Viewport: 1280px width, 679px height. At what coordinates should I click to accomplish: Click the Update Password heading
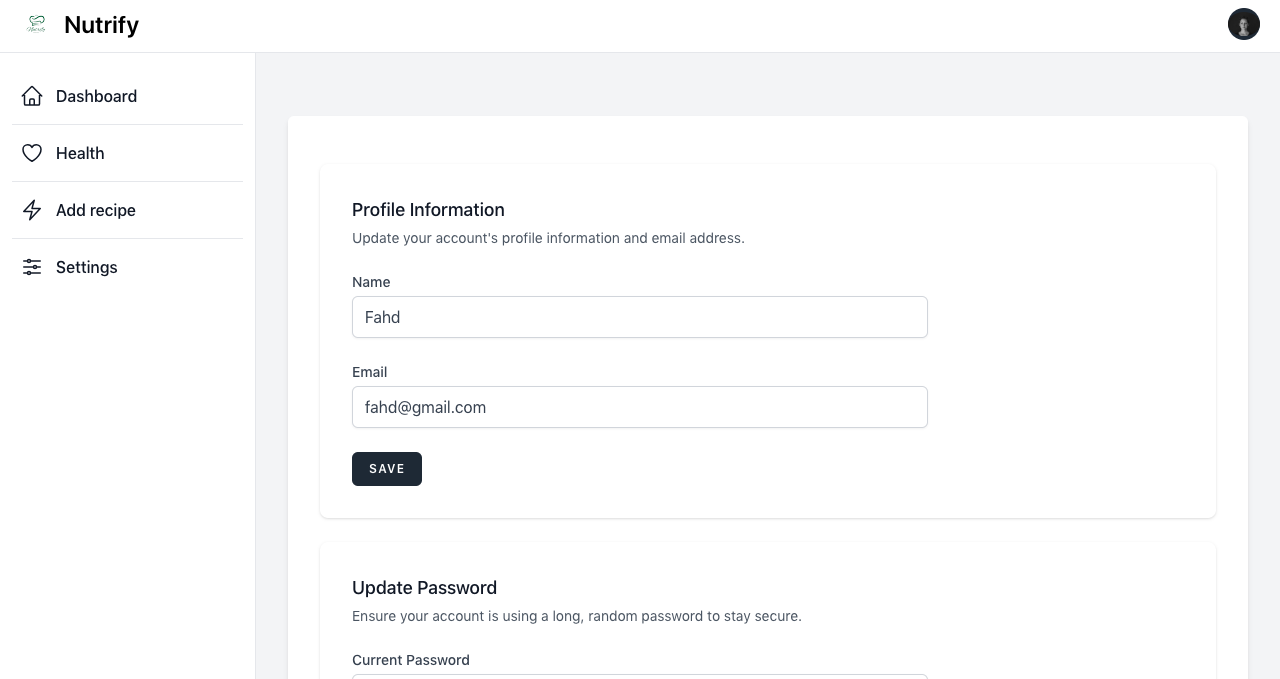click(x=424, y=588)
